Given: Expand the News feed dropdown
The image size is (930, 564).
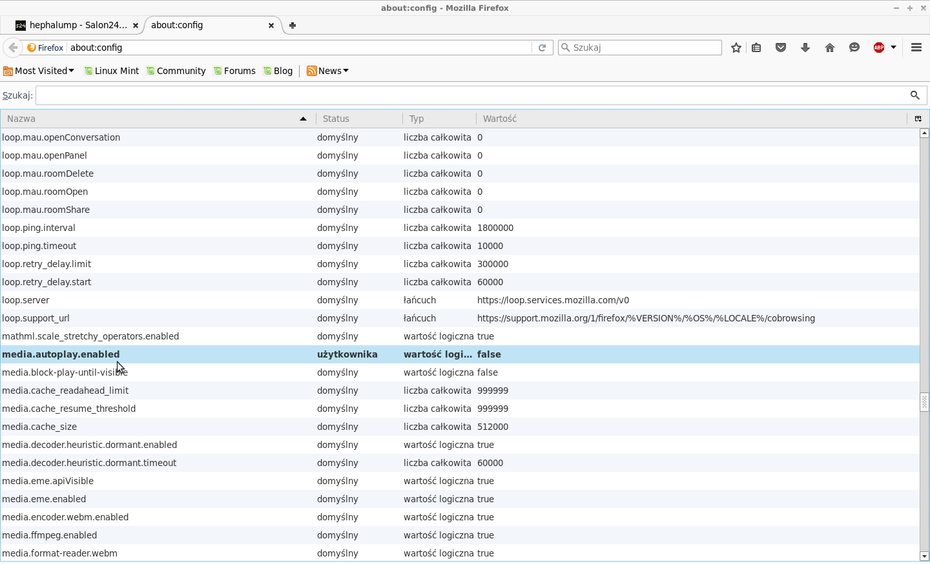Looking at the screenshot, I should click(x=328, y=71).
